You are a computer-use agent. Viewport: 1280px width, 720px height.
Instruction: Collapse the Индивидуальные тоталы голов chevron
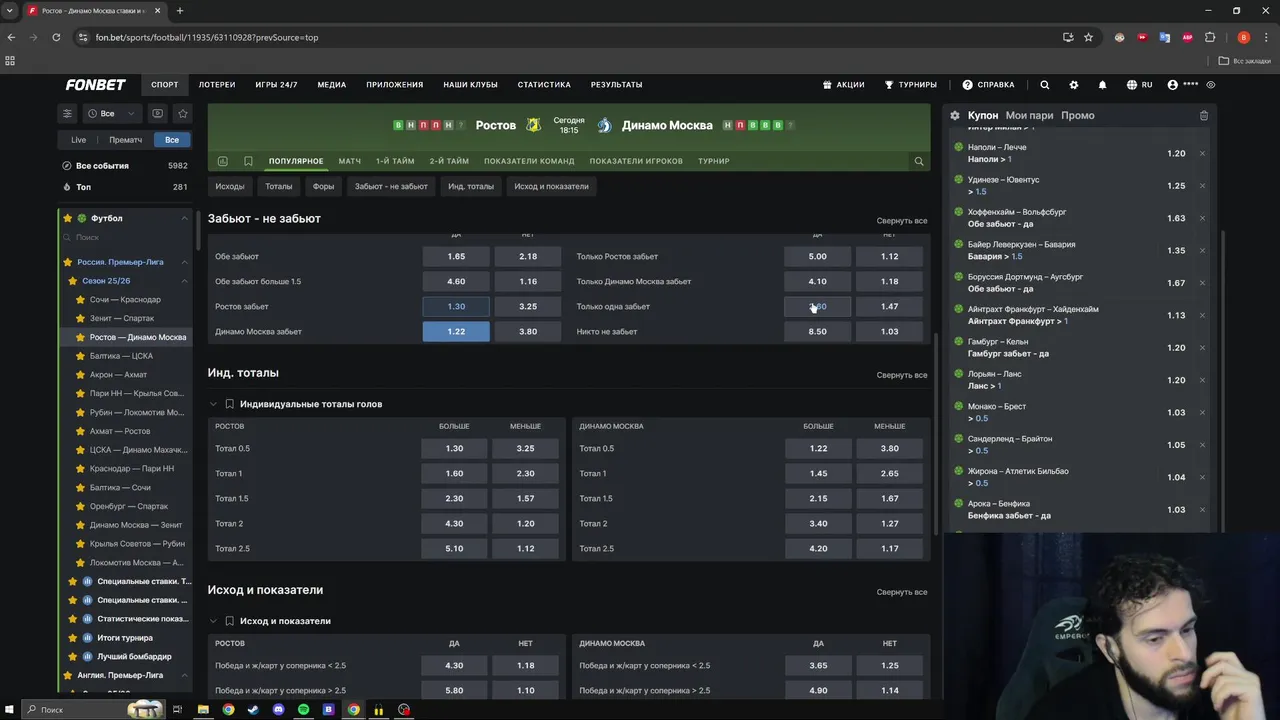pyautogui.click(x=213, y=404)
